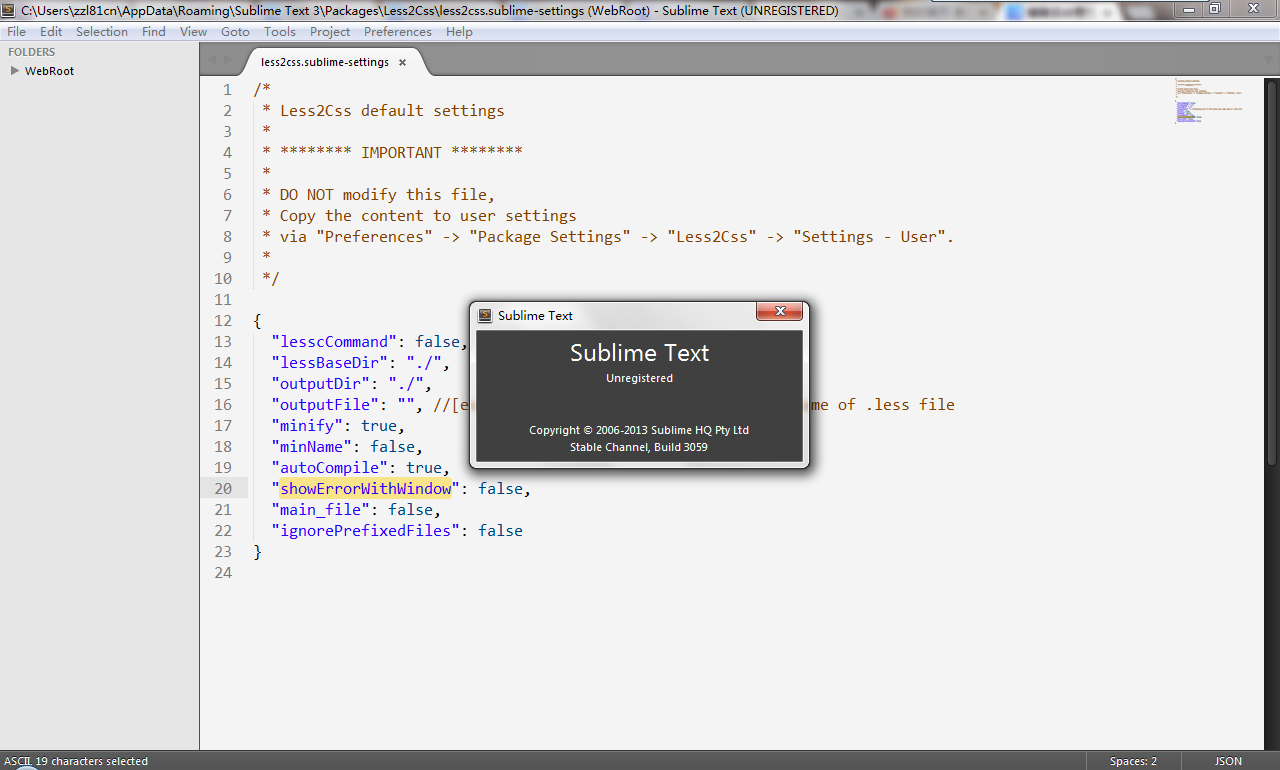The height and width of the screenshot is (770, 1280).
Task: Click the minimap code overview
Action: click(x=1208, y=100)
